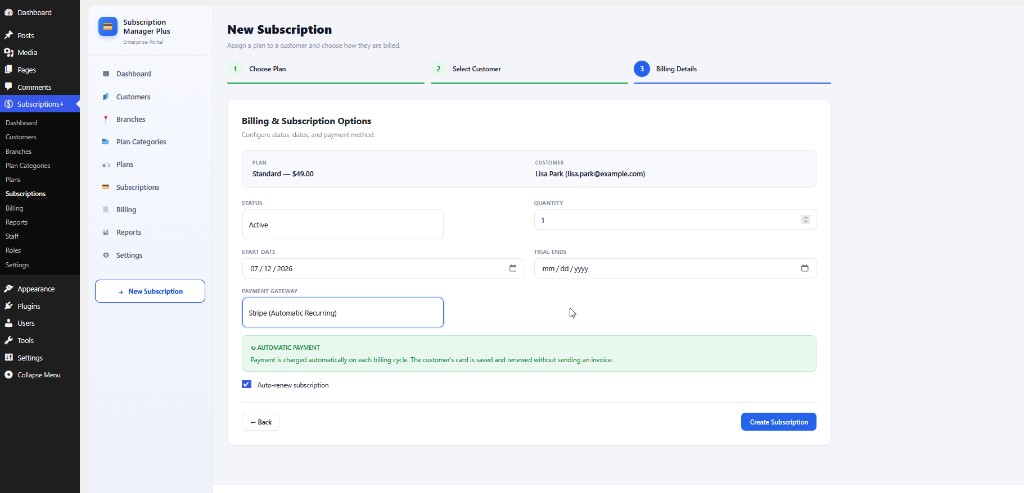Click the Users person icon
This screenshot has height=493, width=1024.
pyautogui.click(x=8, y=323)
